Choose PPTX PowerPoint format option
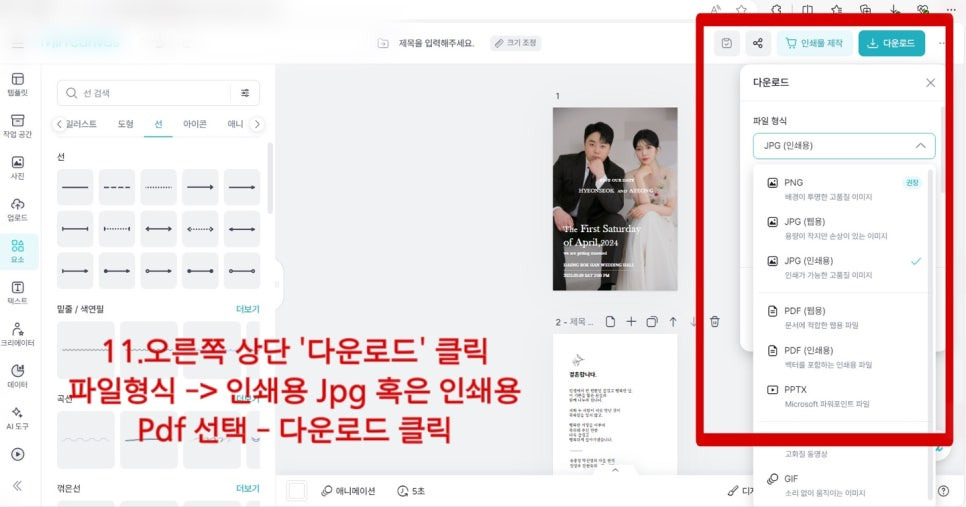Viewport: 966px width, 507px height. tap(842, 396)
